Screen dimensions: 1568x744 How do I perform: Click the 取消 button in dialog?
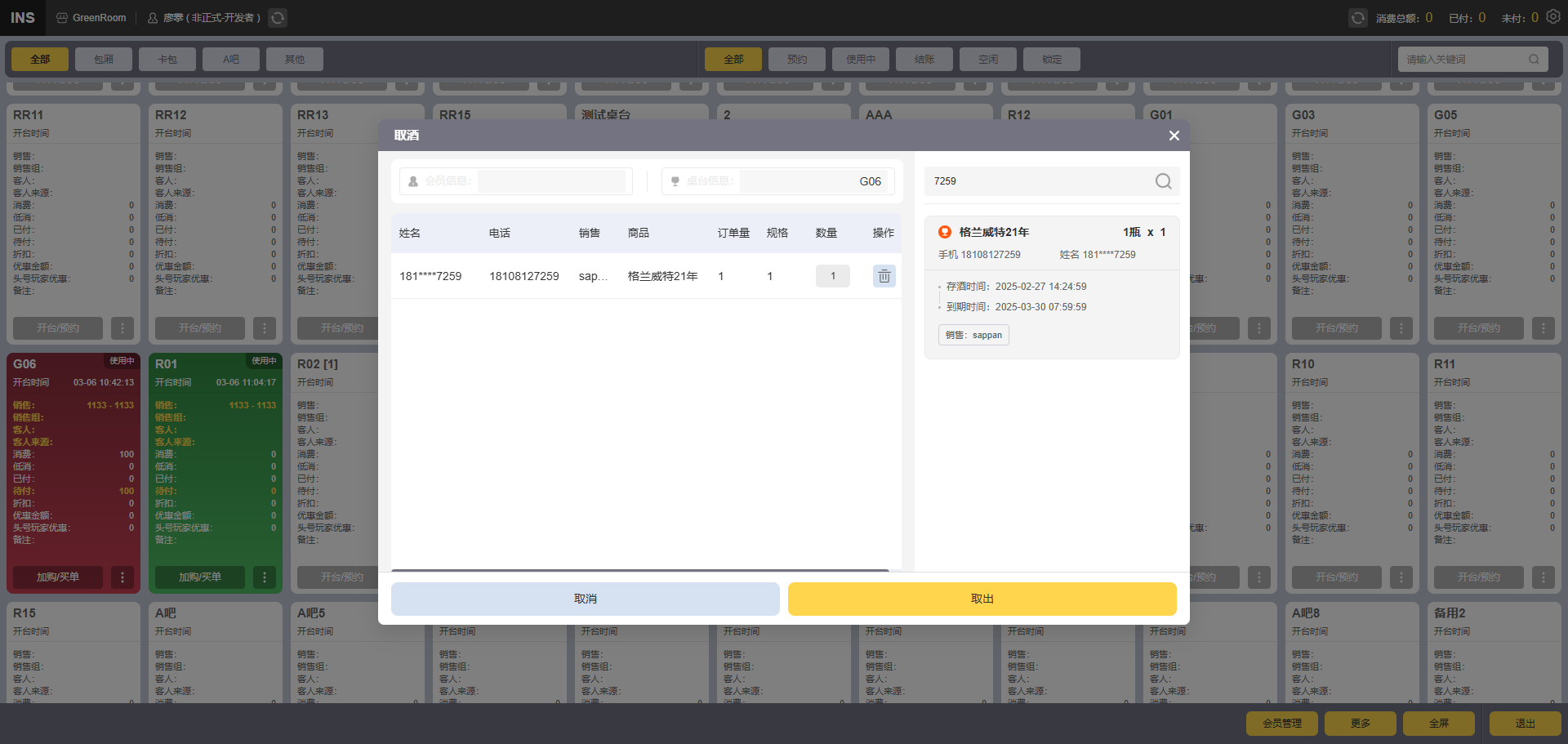click(586, 599)
